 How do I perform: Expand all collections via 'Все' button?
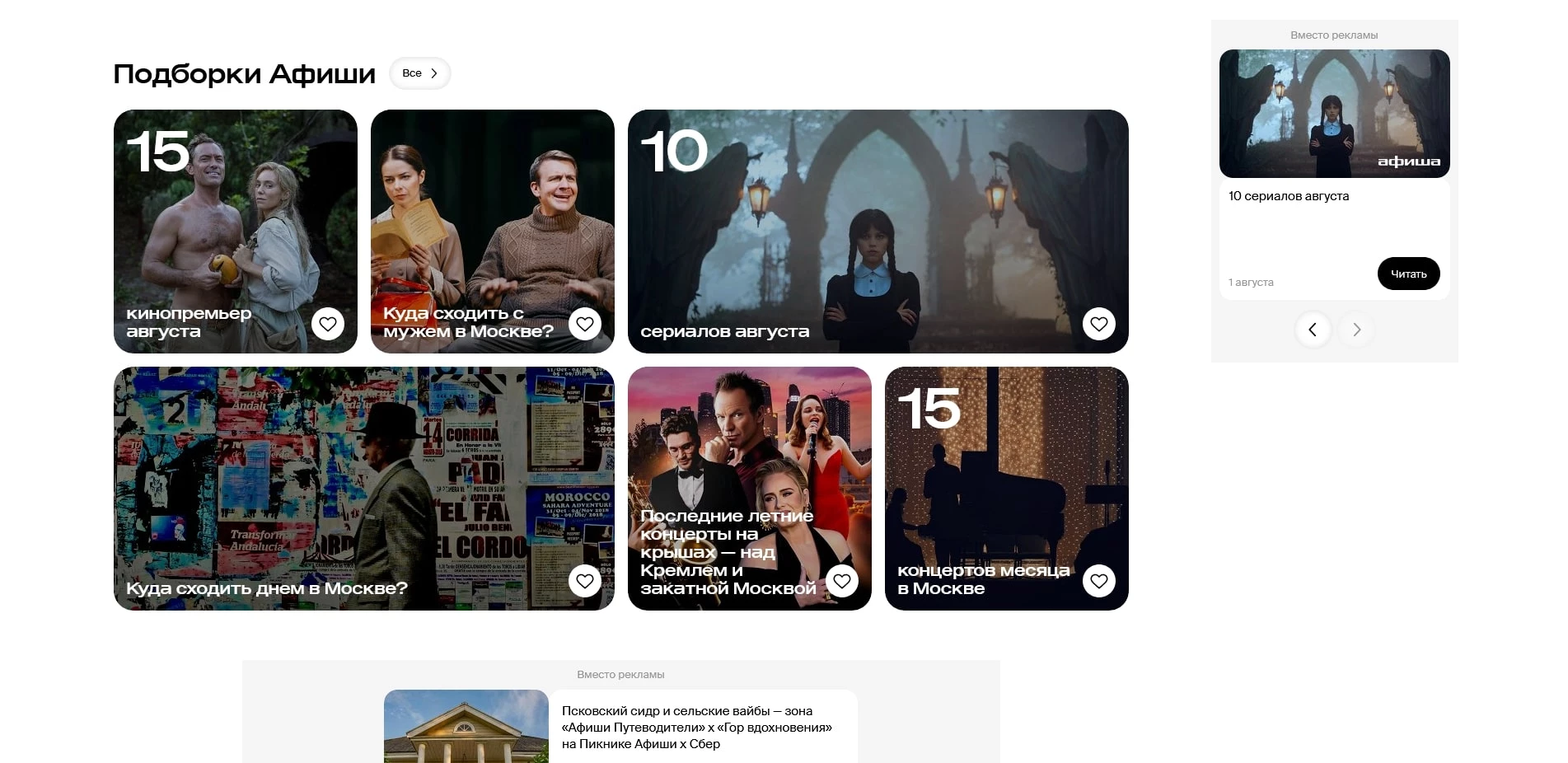419,73
